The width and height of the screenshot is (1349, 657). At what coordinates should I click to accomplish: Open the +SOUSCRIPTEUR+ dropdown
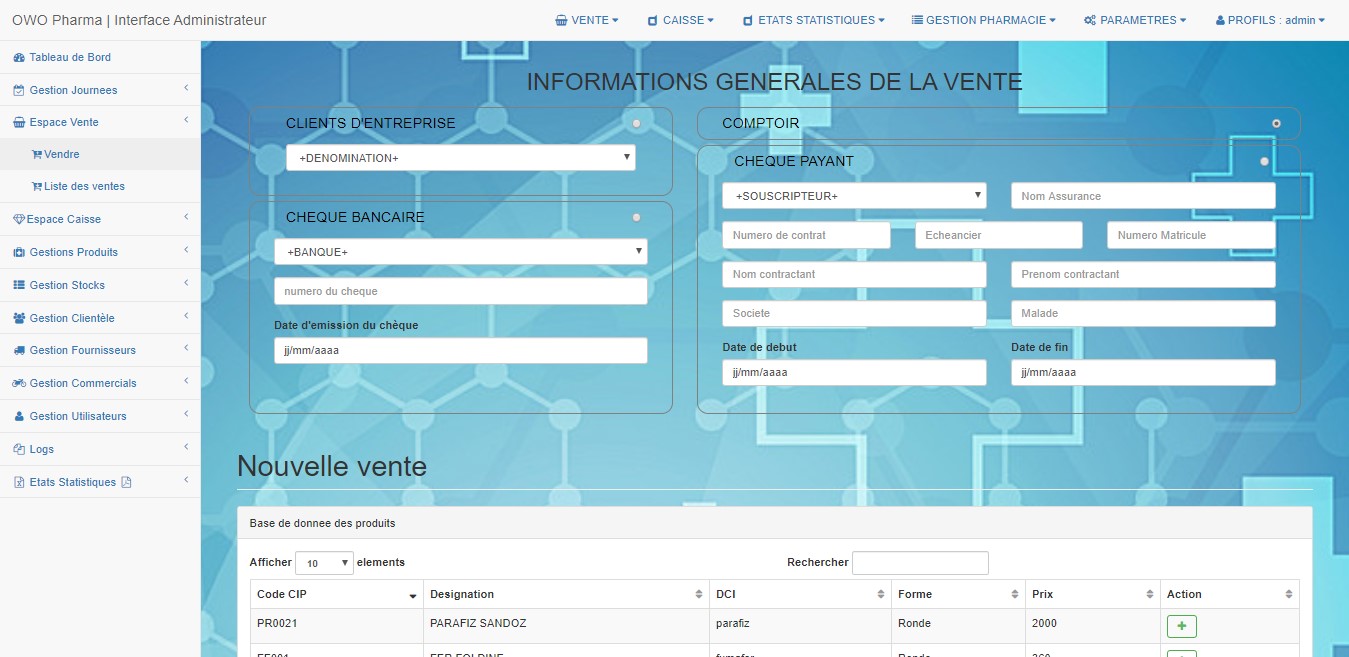[854, 196]
